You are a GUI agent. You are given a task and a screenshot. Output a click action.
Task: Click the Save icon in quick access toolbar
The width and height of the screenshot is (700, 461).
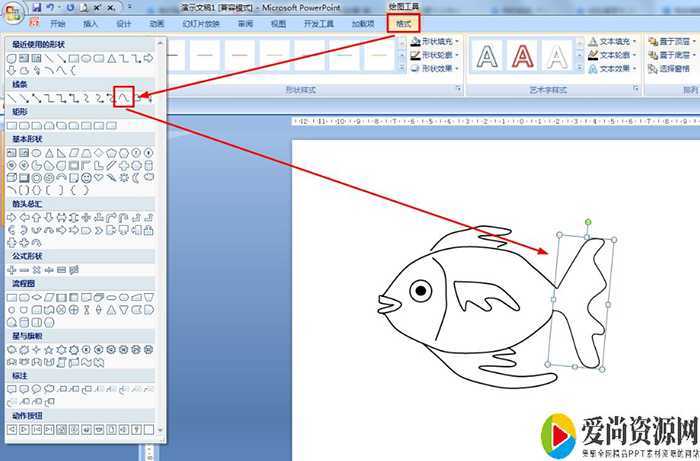[37, 7]
